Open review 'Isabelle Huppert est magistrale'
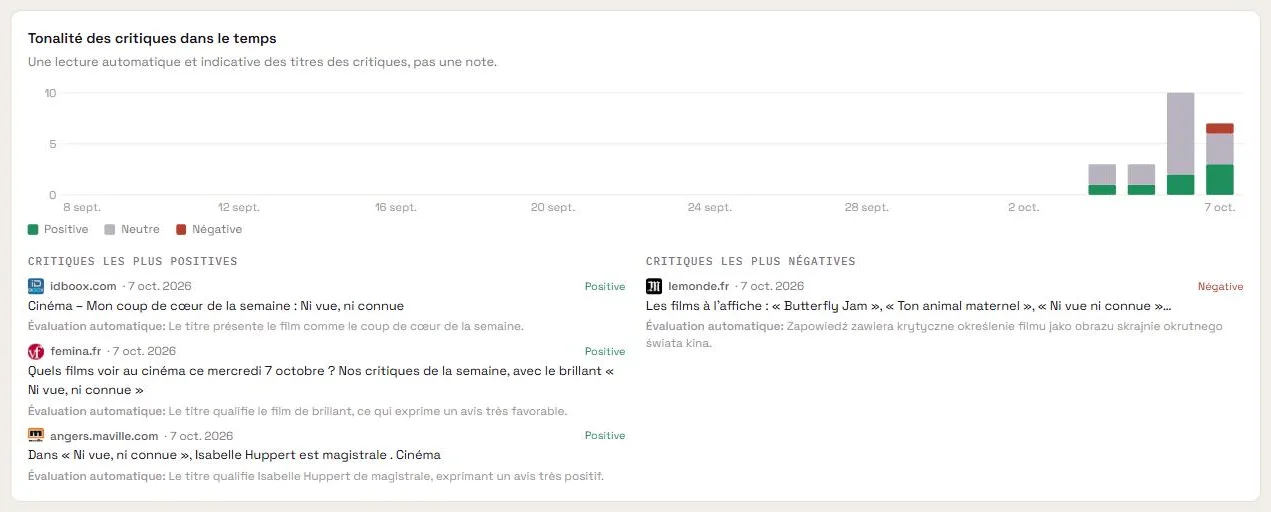 tap(234, 455)
